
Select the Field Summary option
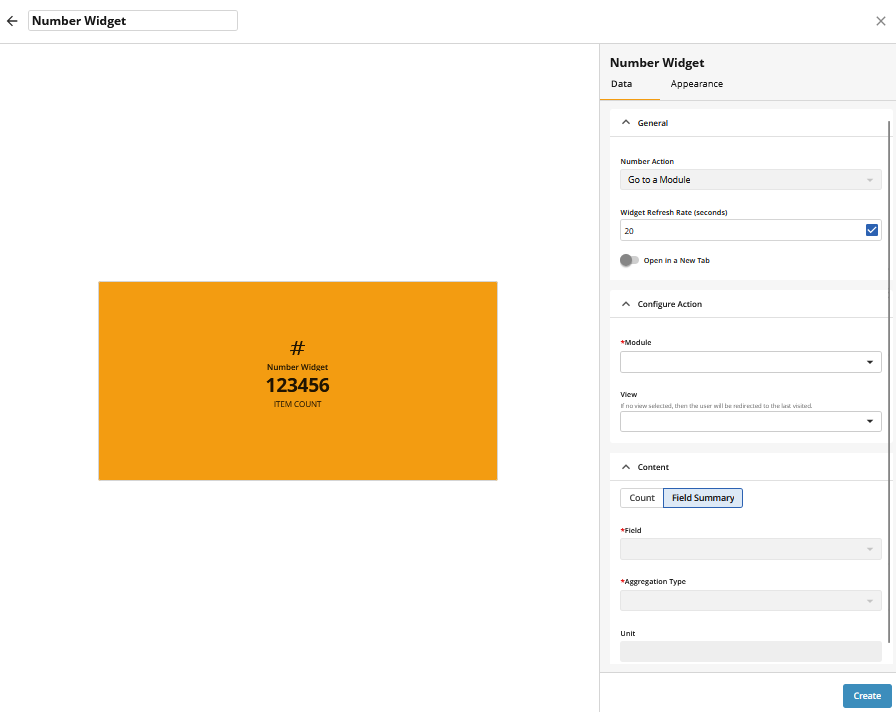(x=703, y=498)
